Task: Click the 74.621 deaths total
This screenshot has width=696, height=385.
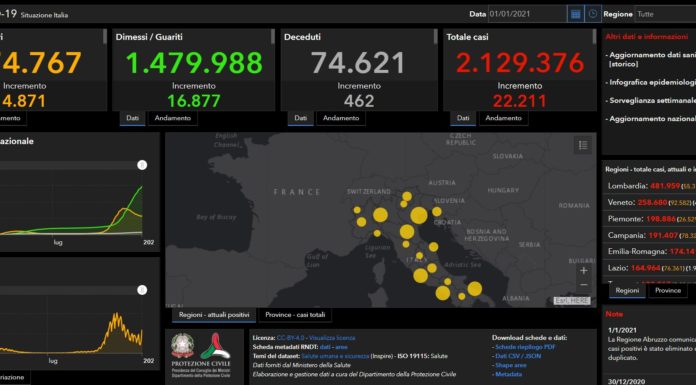Action: click(358, 63)
